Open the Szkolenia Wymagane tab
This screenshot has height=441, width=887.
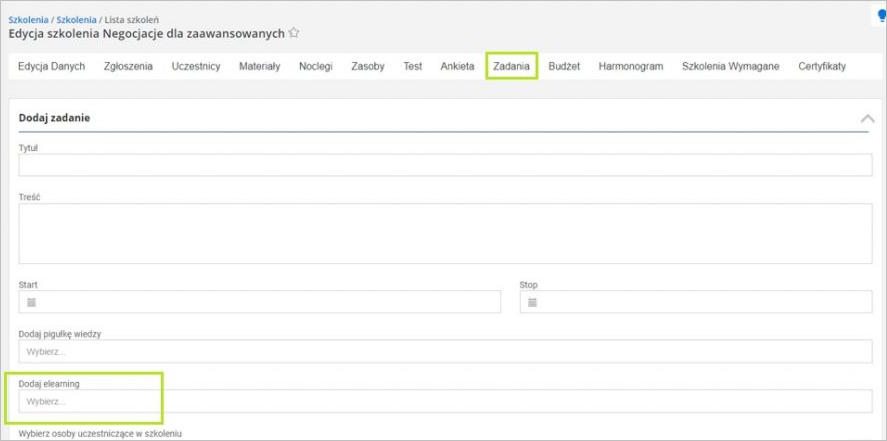730,66
